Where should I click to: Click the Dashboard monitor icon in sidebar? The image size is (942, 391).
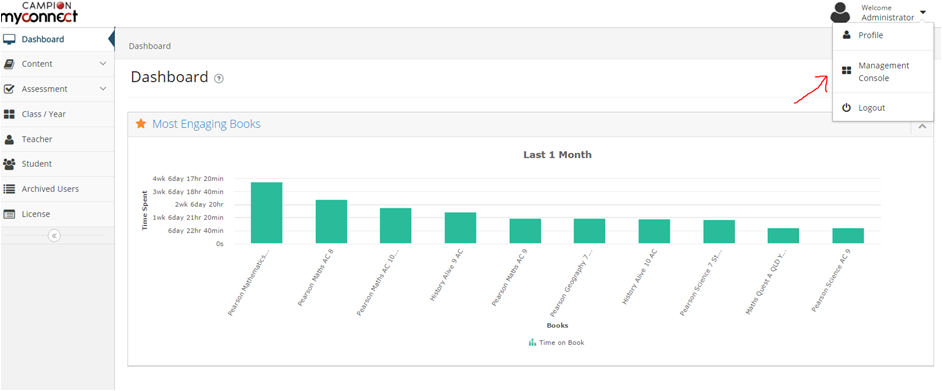click(x=9, y=40)
